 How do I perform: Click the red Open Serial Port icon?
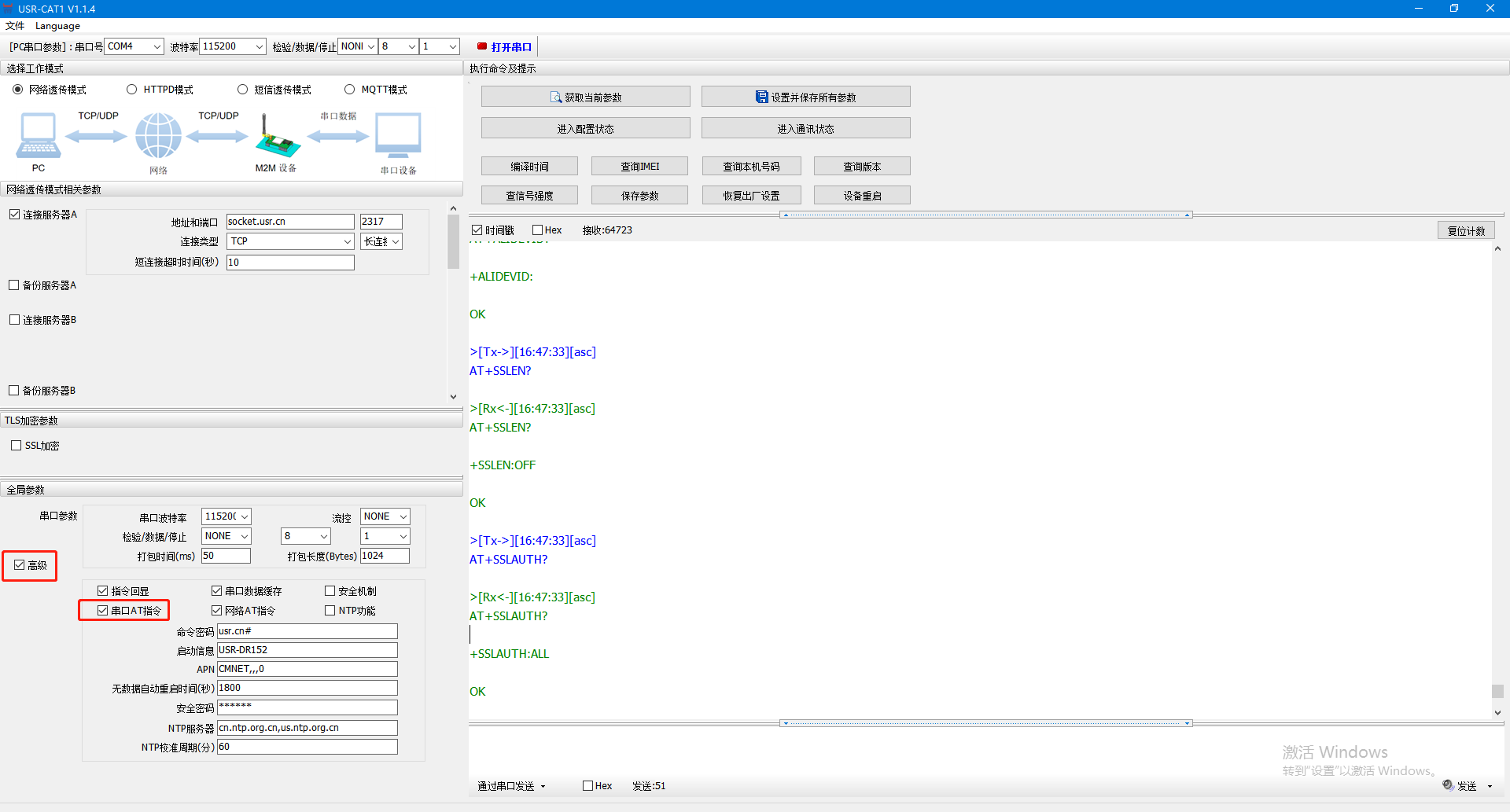[x=482, y=46]
